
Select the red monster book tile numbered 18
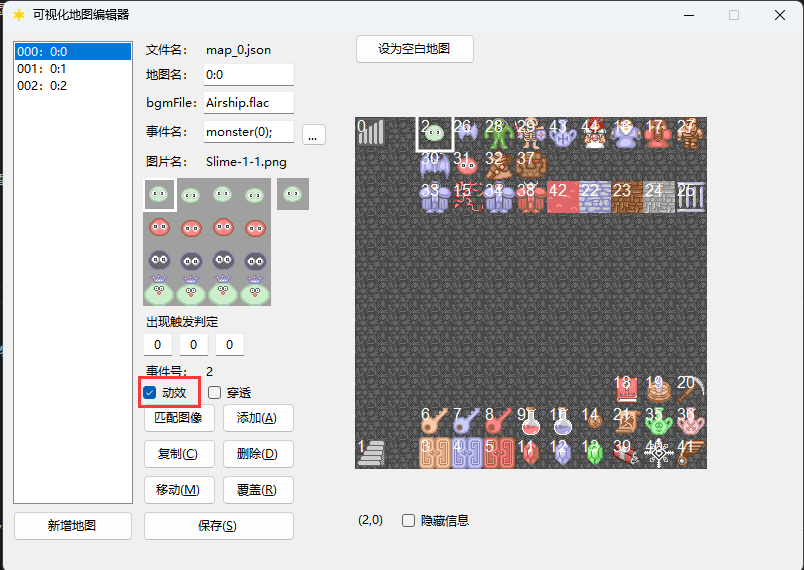point(627,389)
